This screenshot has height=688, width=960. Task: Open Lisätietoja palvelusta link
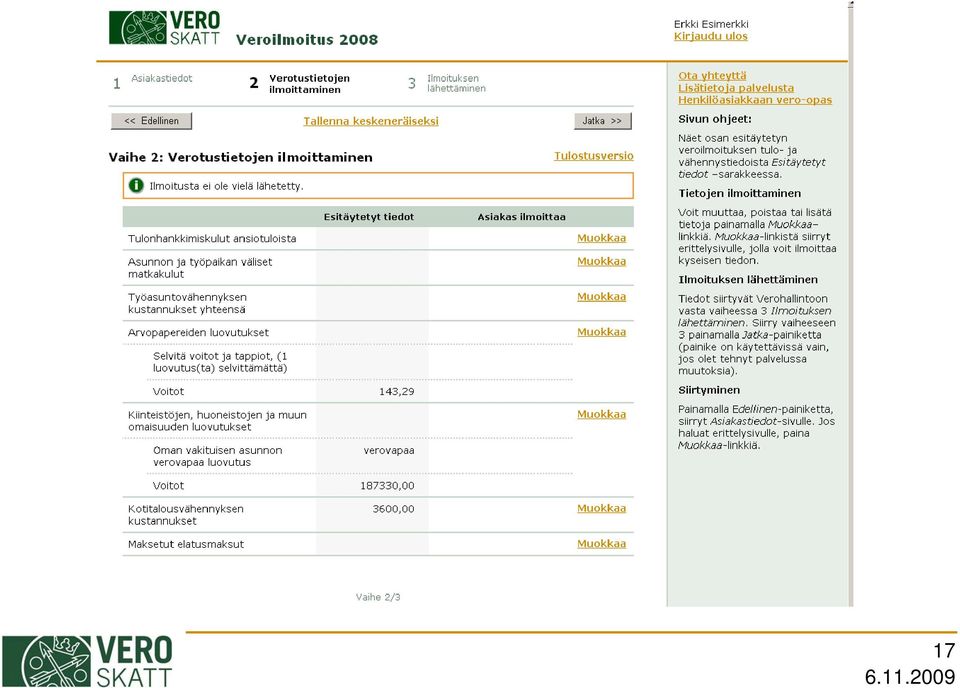[736, 88]
